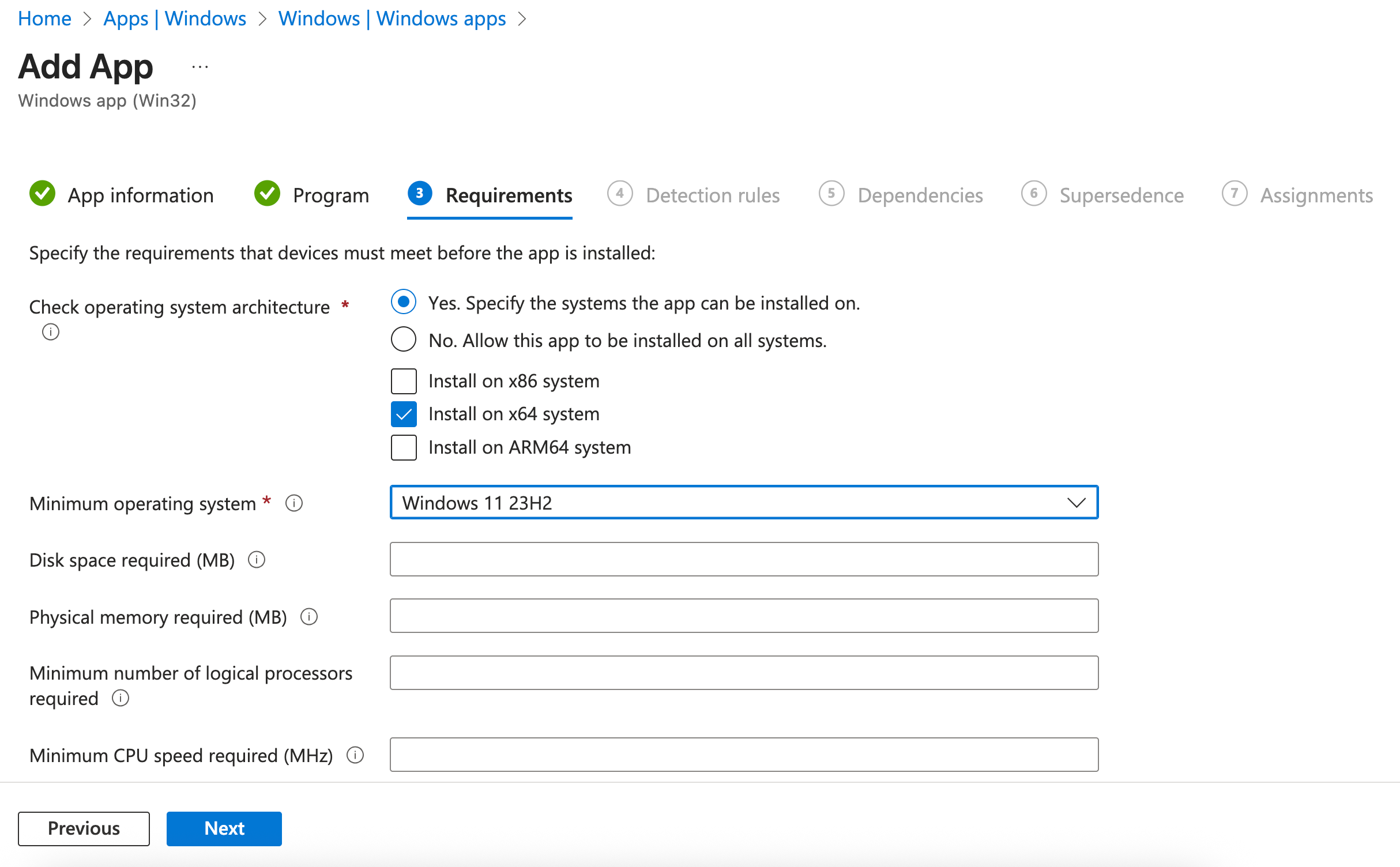Switch to the Detection rules step

coord(712,195)
